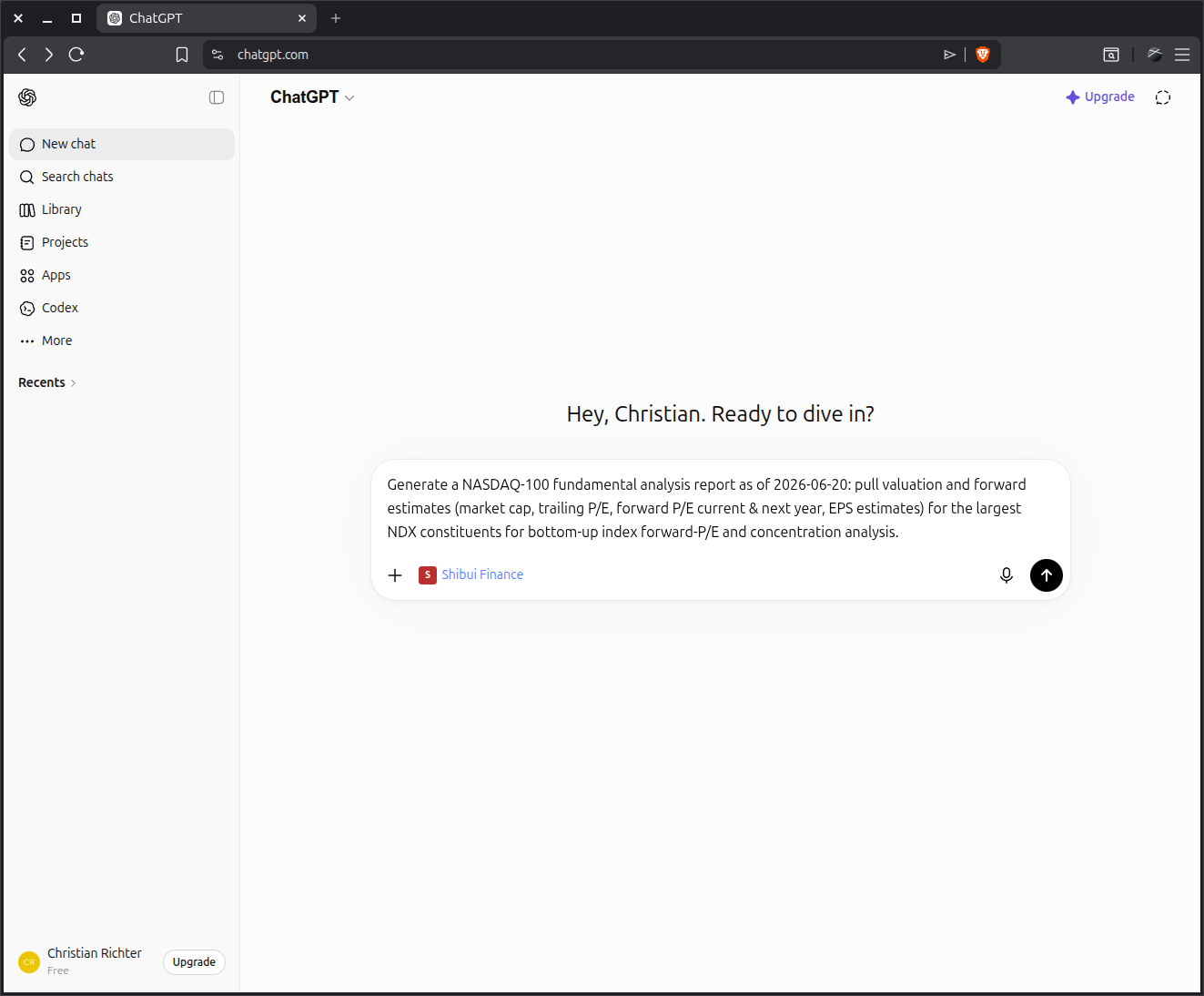Send the prompt with the arrow button
1204x996 pixels.
tap(1047, 575)
